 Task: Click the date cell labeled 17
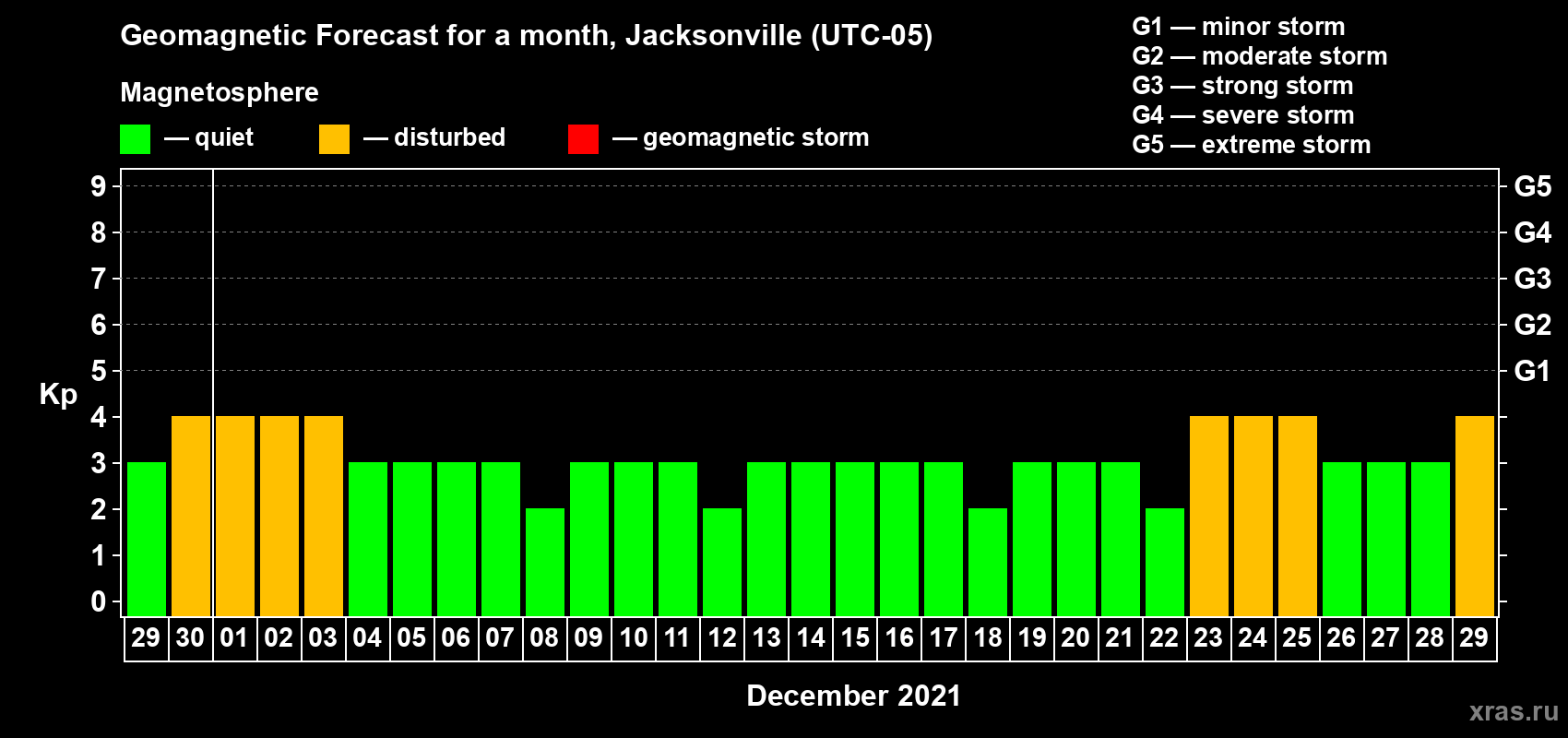click(944, 638)
